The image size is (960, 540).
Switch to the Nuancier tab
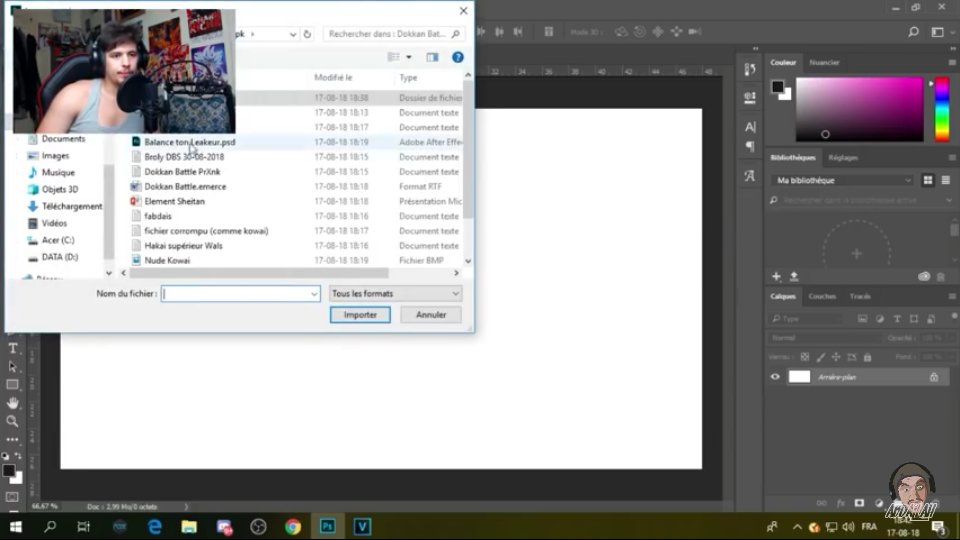point(824,62)
